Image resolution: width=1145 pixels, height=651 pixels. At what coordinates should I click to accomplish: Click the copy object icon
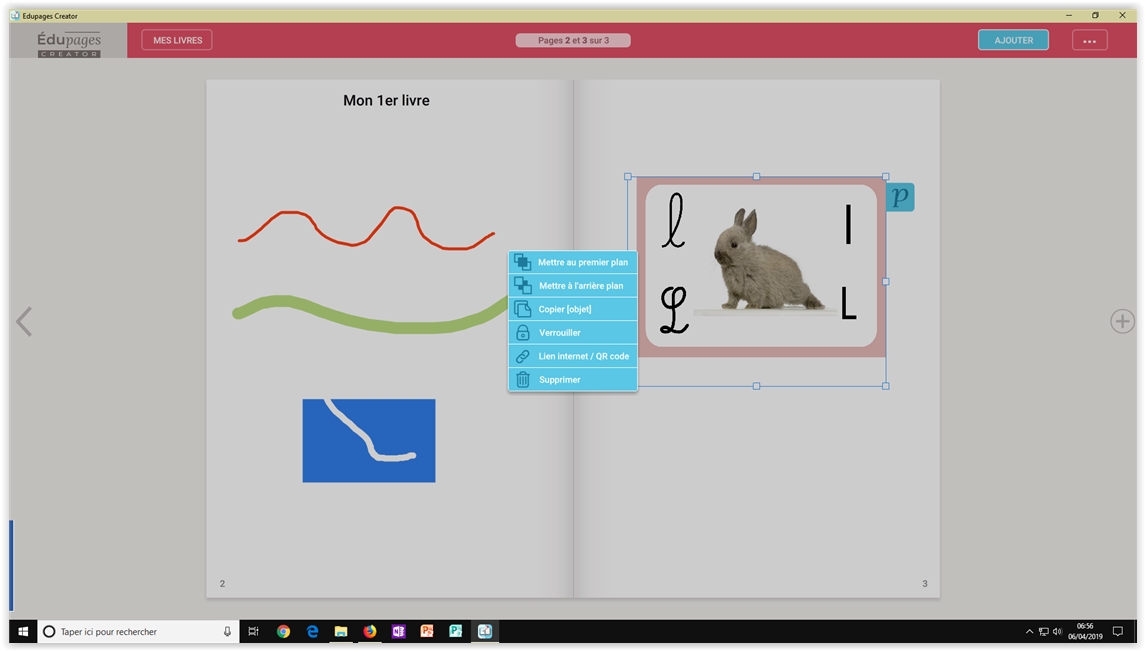[x=522, y=309]
